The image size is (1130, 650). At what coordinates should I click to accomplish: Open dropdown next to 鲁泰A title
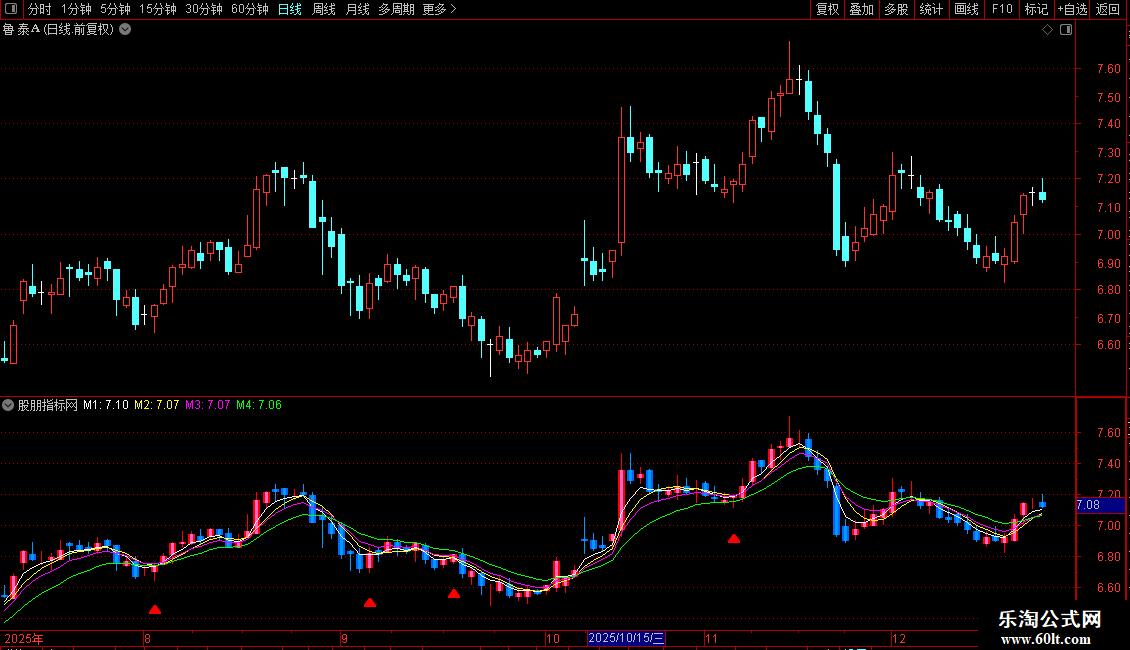(125, 30)
